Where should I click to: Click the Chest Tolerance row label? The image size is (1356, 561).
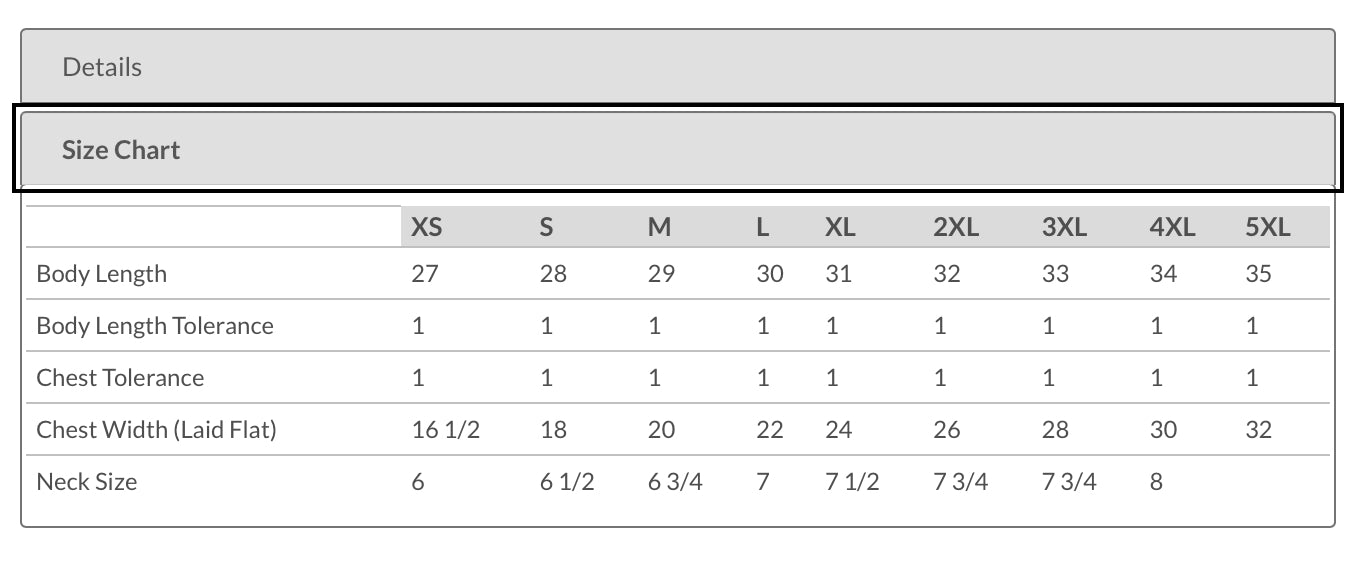[120, 378]
